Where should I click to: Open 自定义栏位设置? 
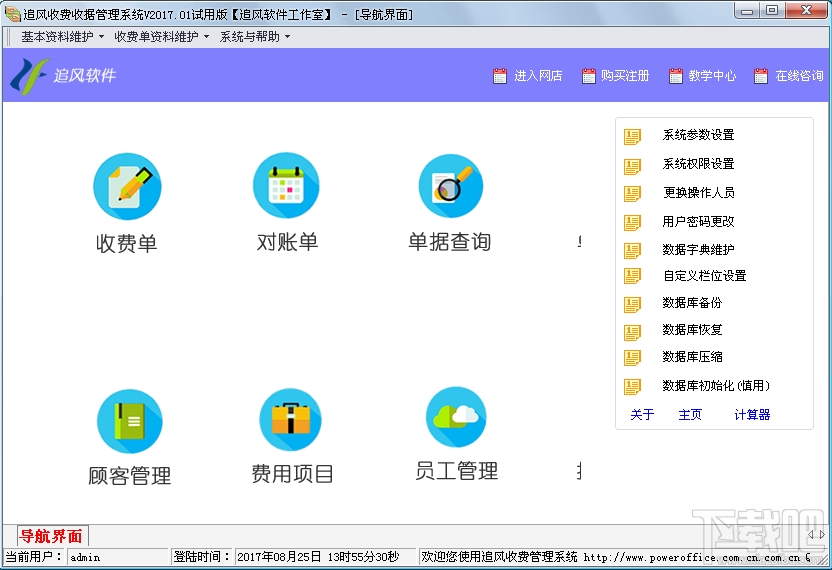[705, 275]
